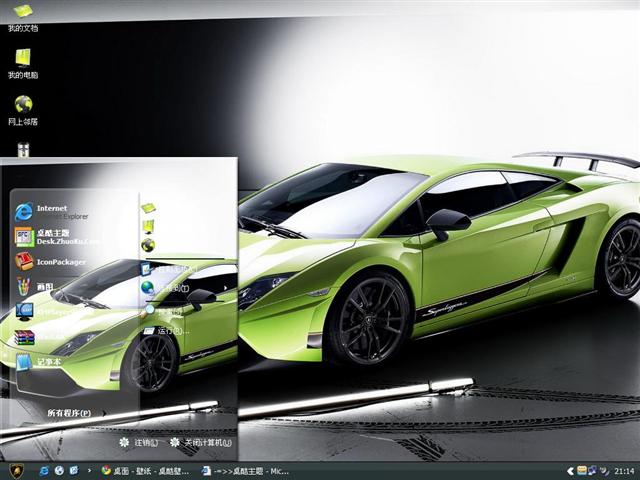Expand All Programs (所有程序)
The height and width of the screenshot is (480, 640).
point(69,412)
